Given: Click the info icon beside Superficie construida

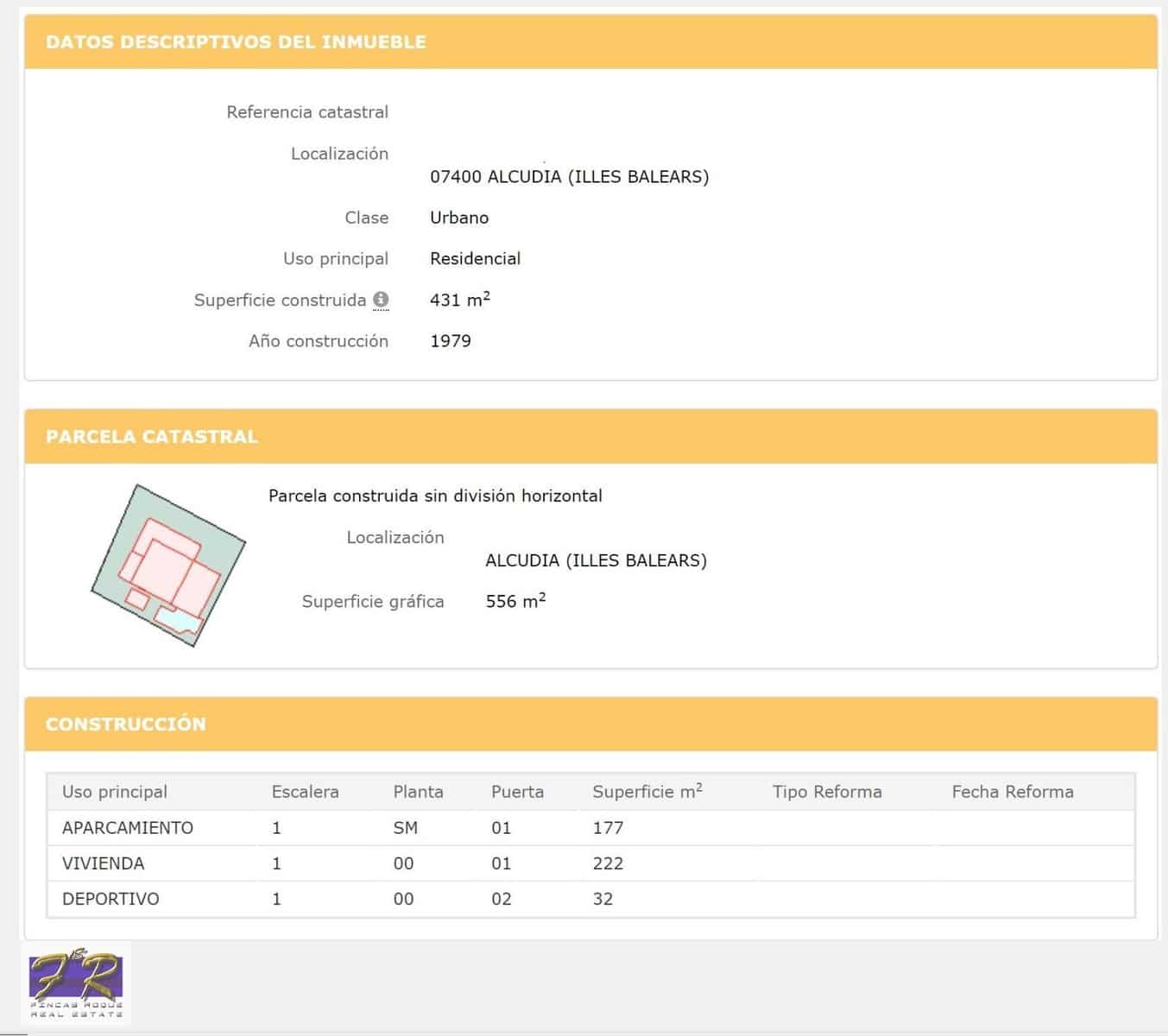Looking at the screenshot, I should [381, 300].
